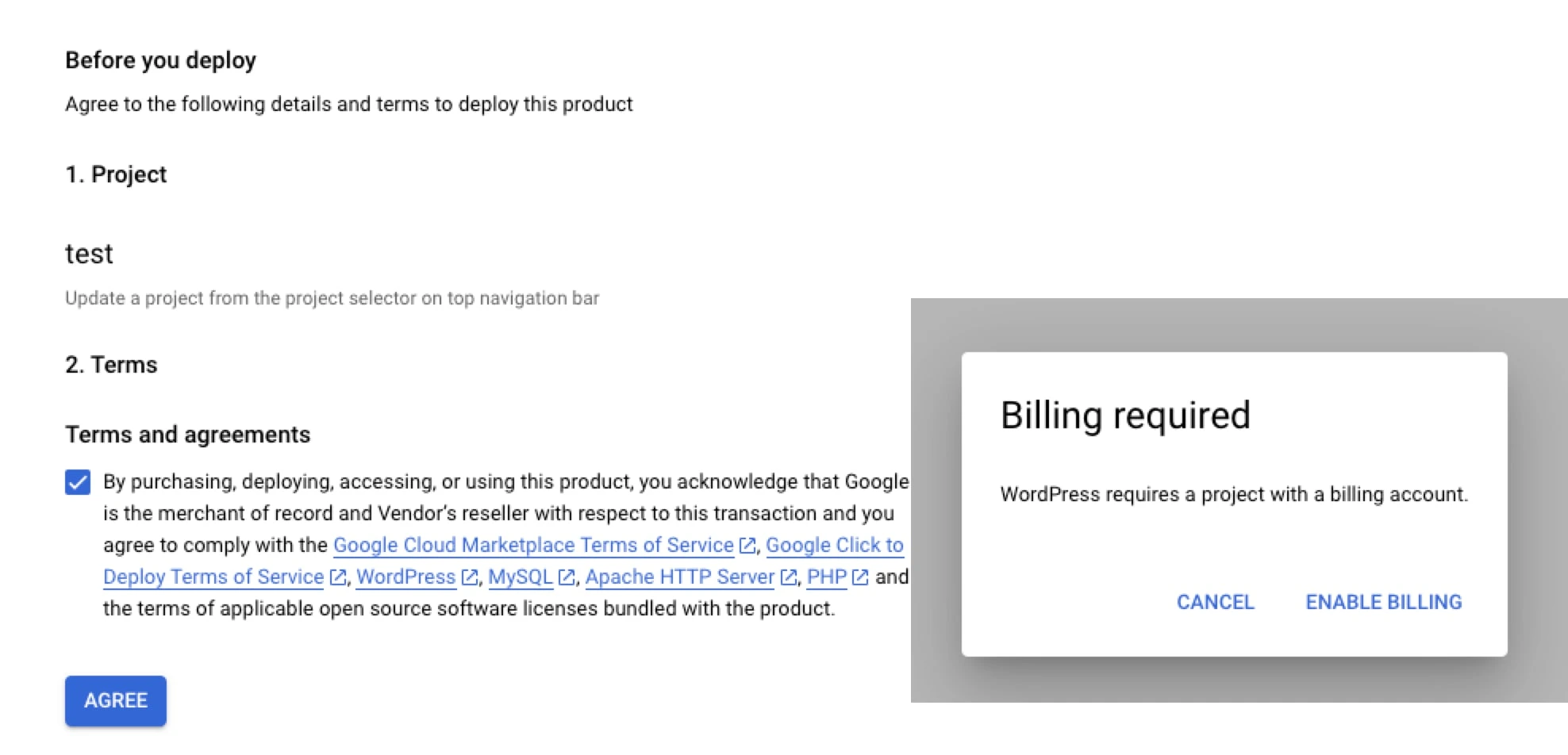Open Google Click to Deploy Terms link
Viewport: 1568px width, 755px height.
(835, 546)
